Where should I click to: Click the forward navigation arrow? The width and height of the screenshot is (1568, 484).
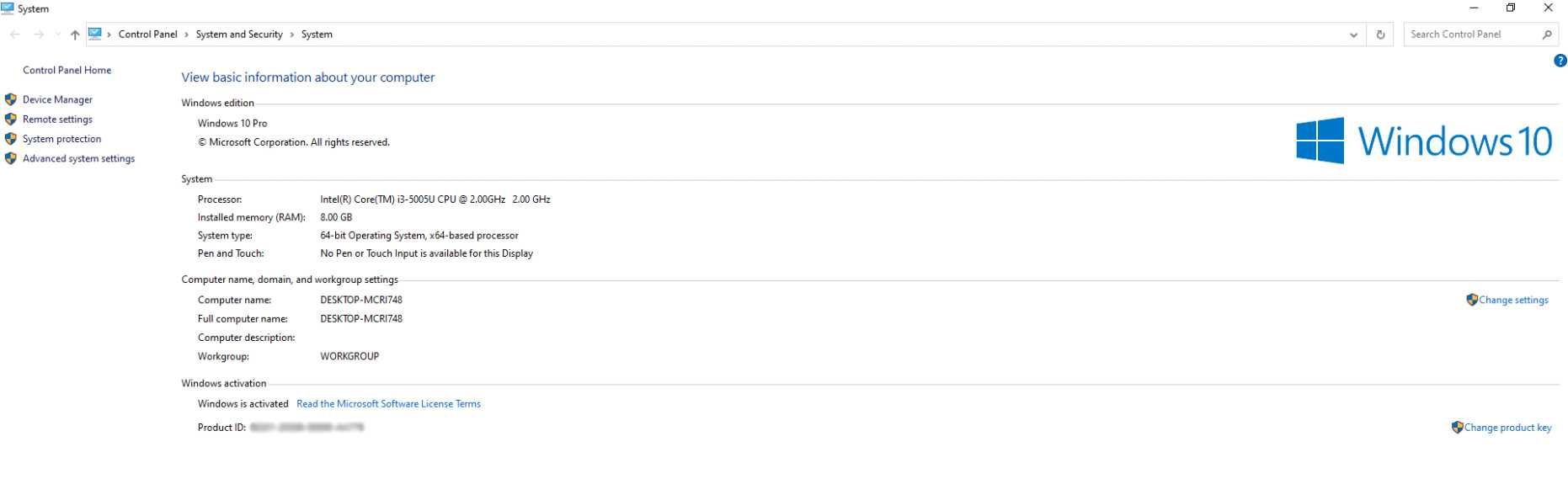click(39, 35)
